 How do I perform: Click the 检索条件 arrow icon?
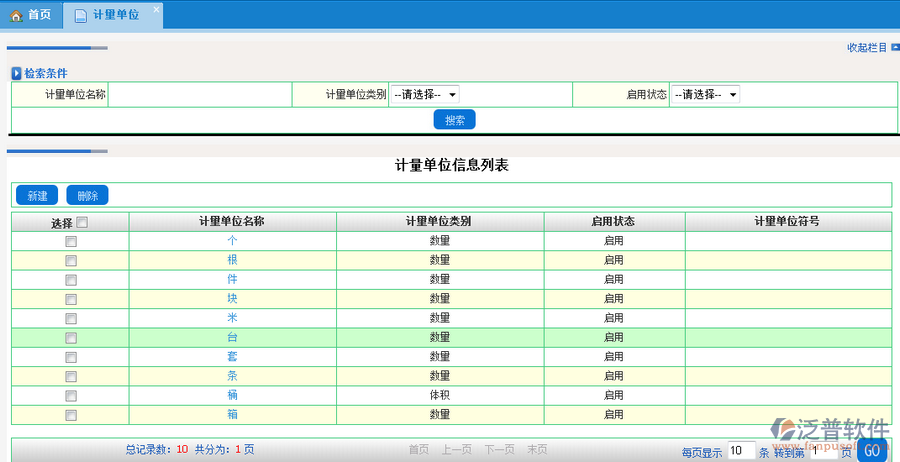pyautogui.click(x=16, y=74)
